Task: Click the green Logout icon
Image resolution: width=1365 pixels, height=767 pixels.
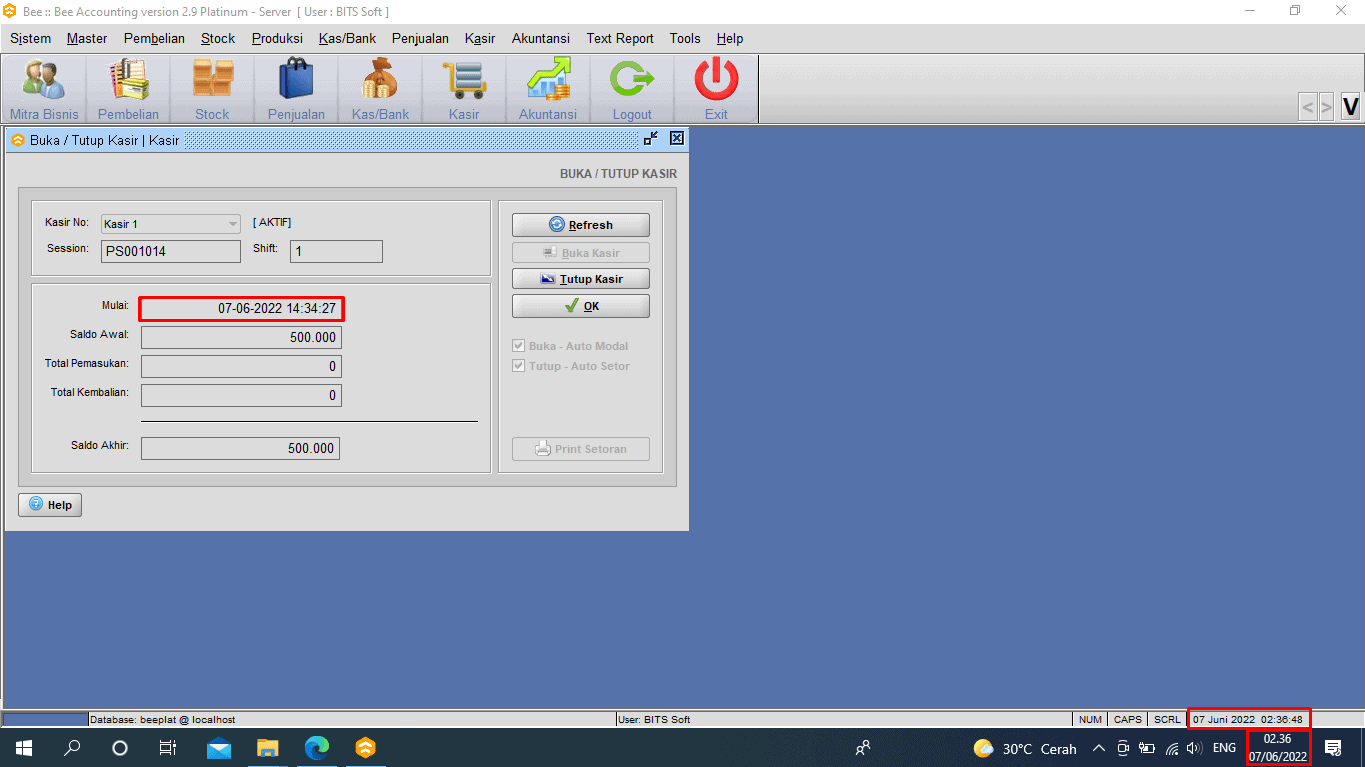Action: pos(632,81)
